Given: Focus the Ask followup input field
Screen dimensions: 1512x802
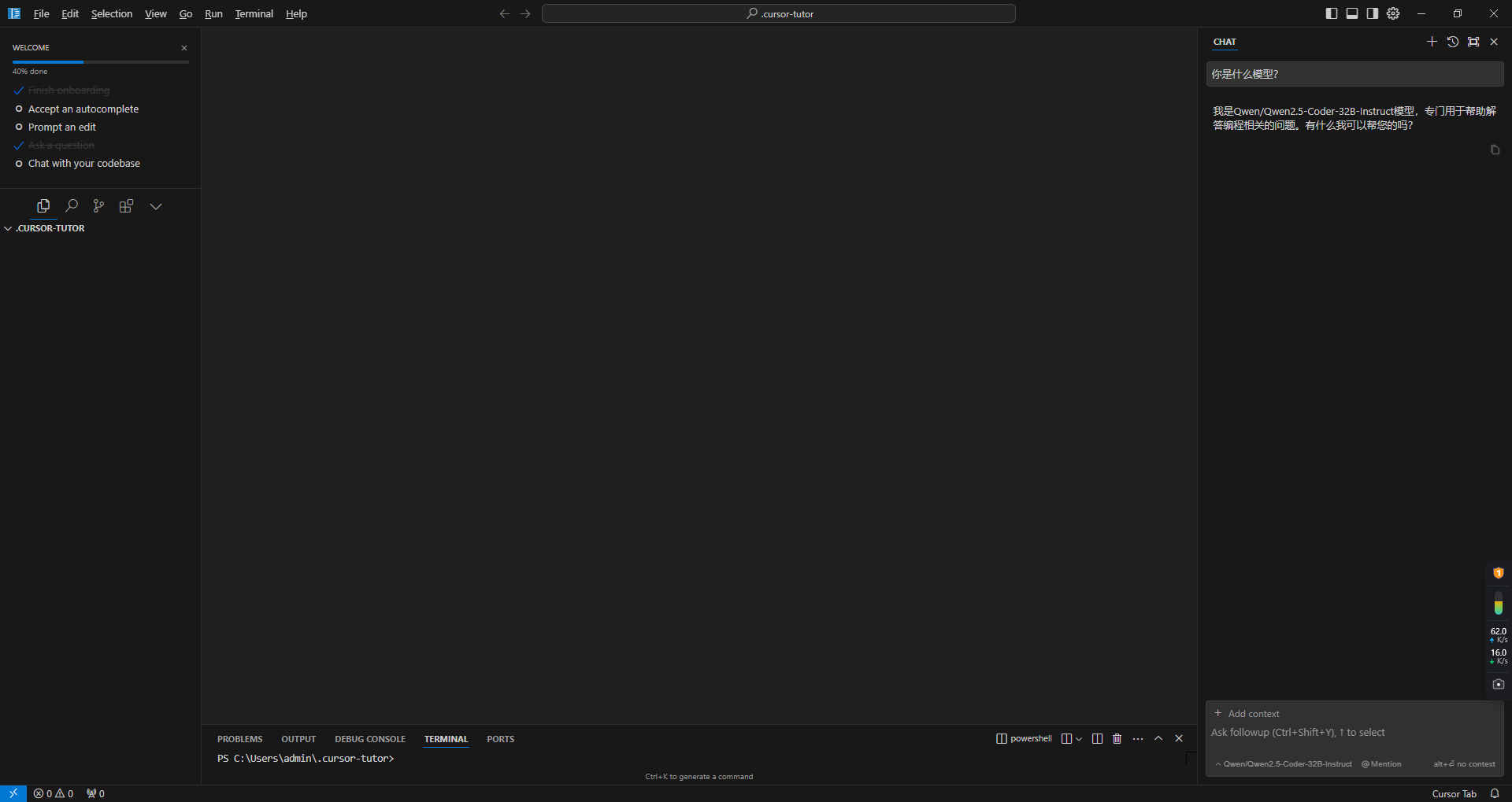Looking at the screenshot, I should (1354, 733).
